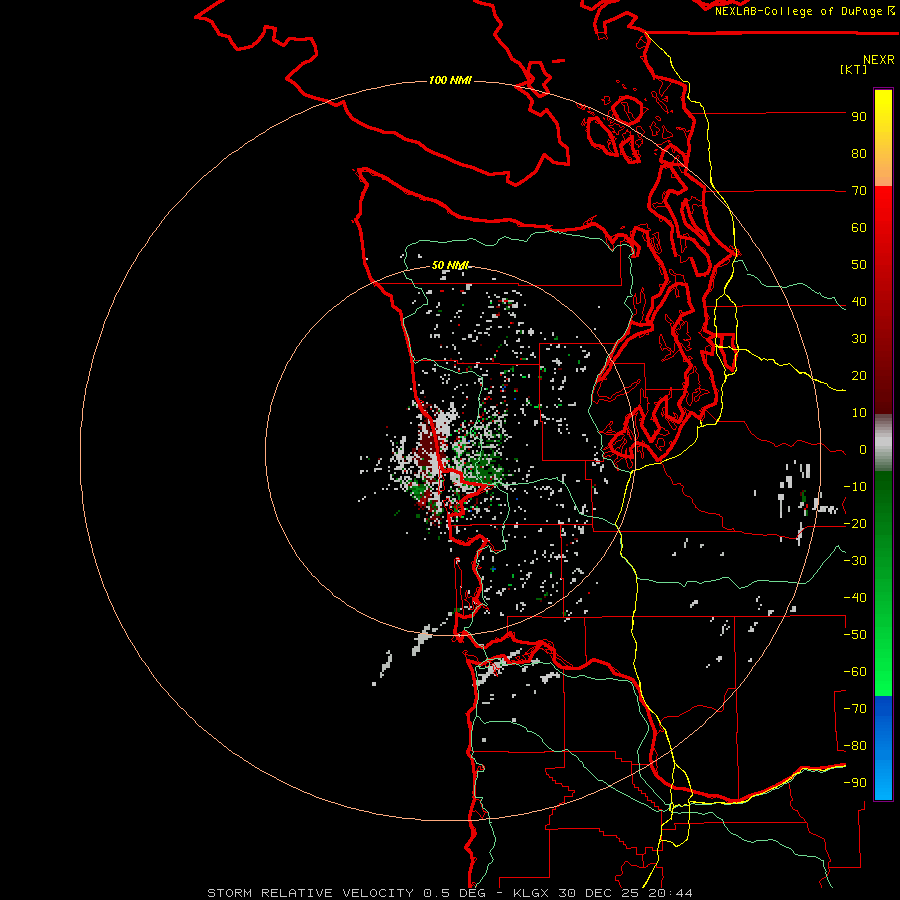The image size is (900, 900).
Task: Click the 10 knot scale label
Action: coord(859,413)
